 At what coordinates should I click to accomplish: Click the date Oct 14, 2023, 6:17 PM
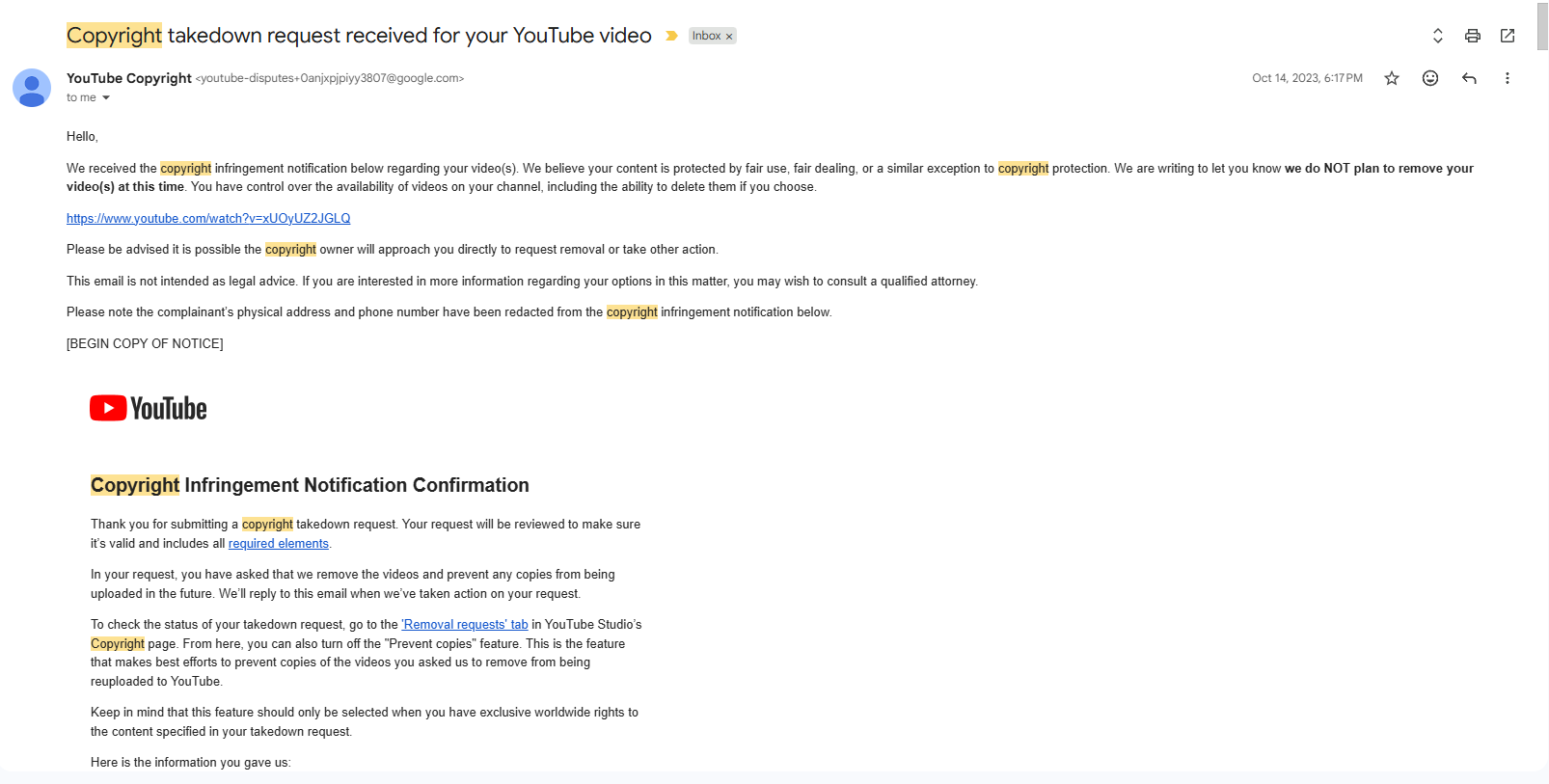[x=1307, y=78]
